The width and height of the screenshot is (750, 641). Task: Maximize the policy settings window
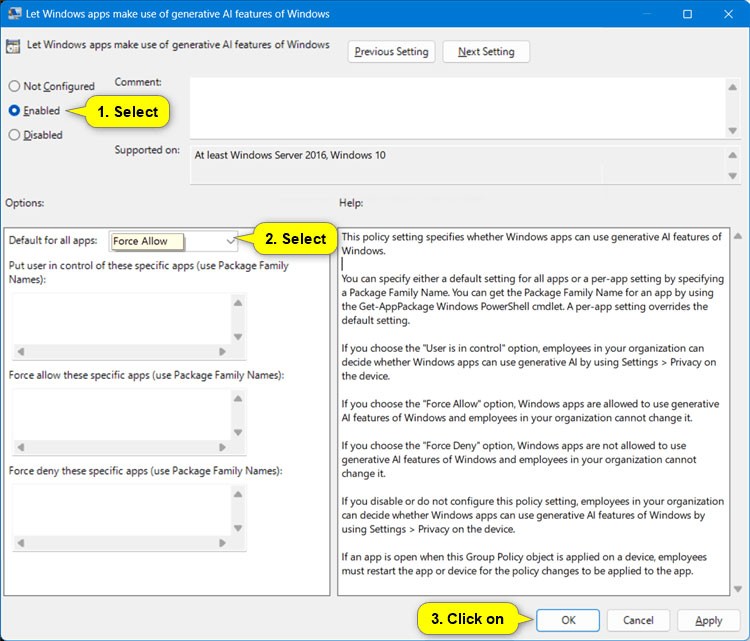[687, 15]
